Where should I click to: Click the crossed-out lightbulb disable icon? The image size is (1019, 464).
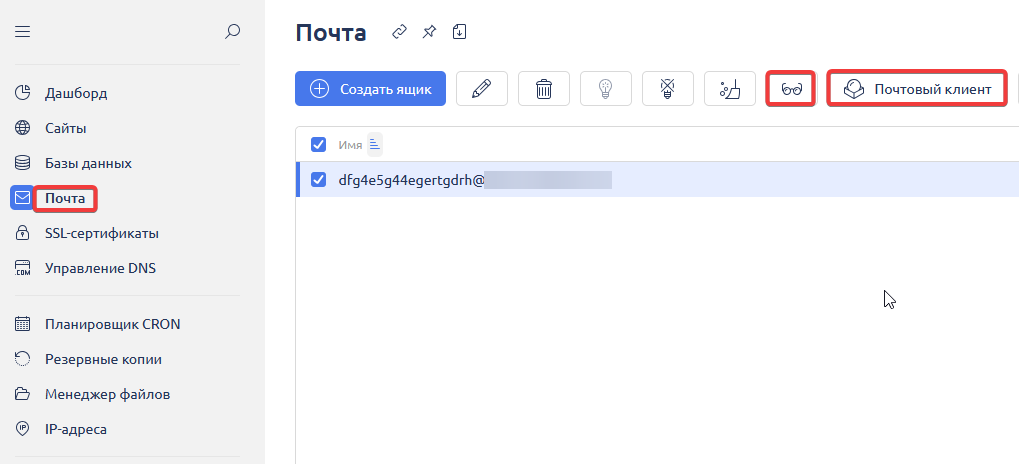click(x=667, y=89)
